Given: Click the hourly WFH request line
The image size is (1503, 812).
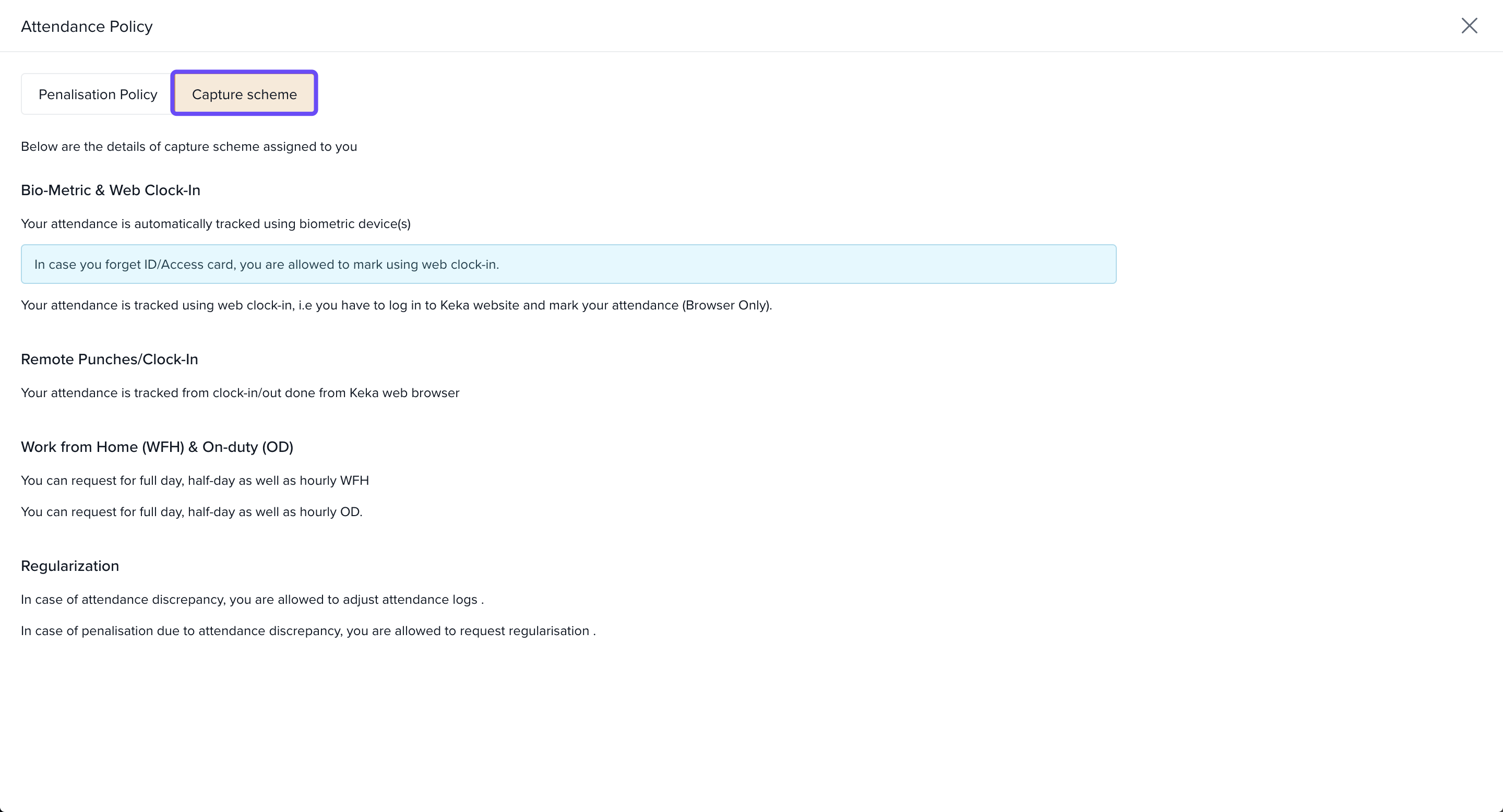Looking at the screenshot, I should 195,481.
